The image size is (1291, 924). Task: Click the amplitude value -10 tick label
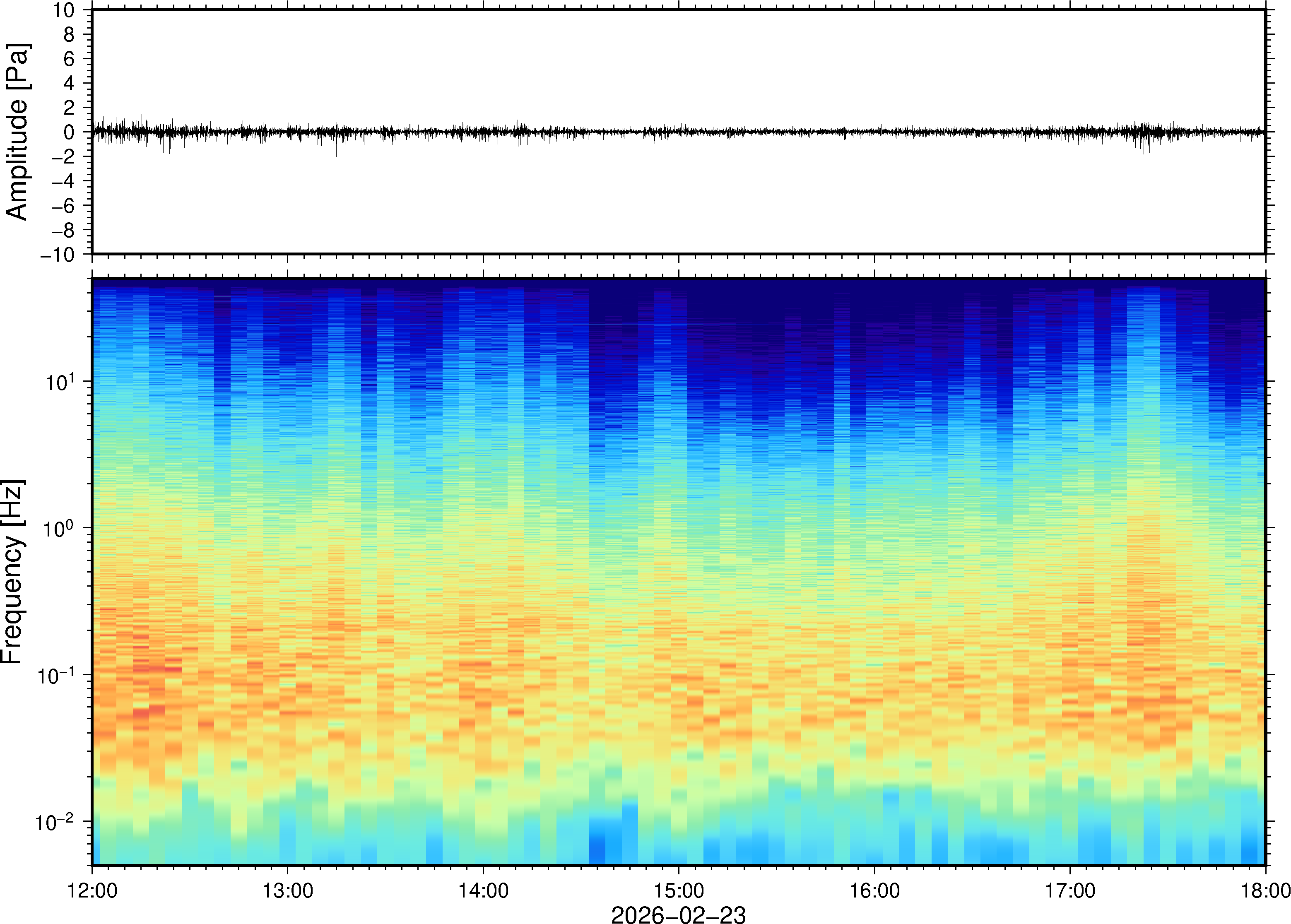[58, 255]
